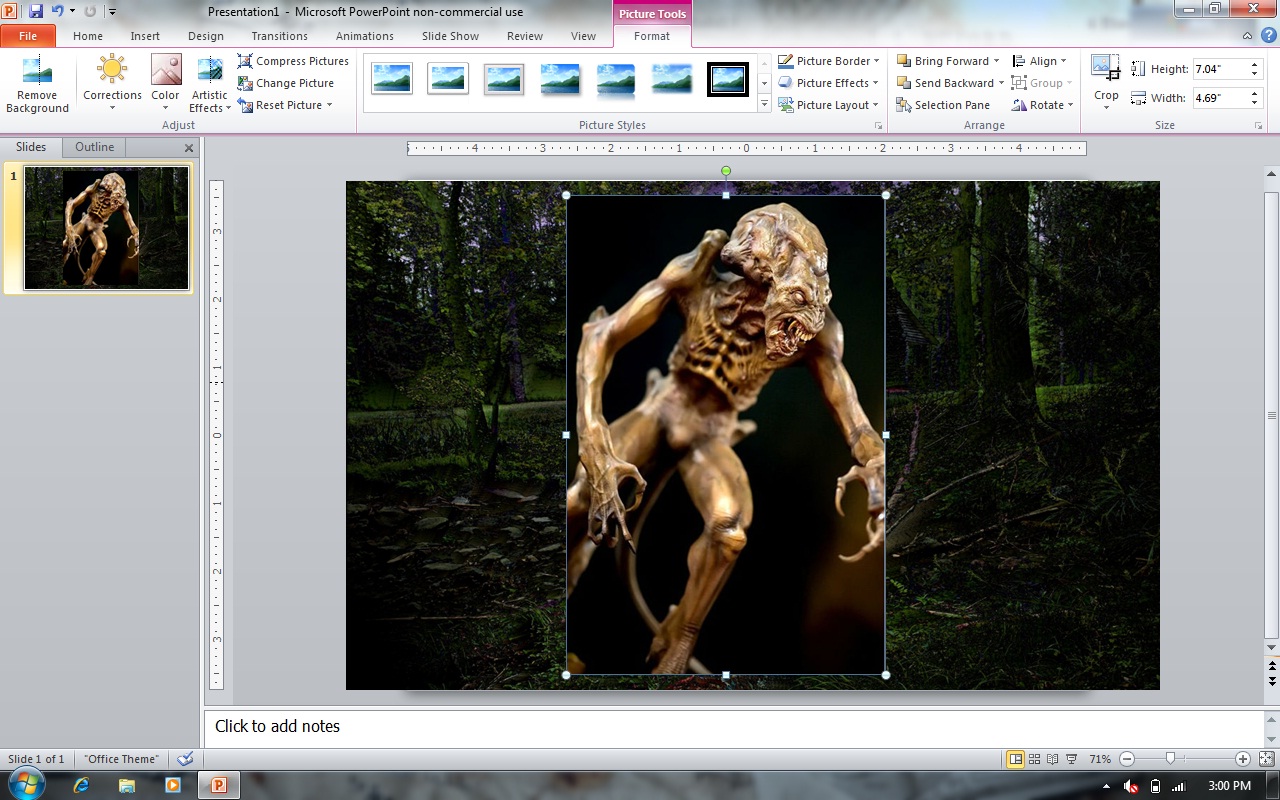Click the Height value field
This screenshot has height=800, width=1280.
tap(1219, 69)
